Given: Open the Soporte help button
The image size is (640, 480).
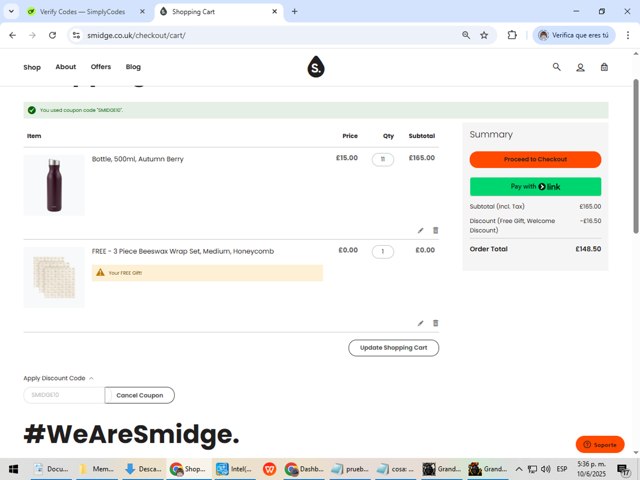Looking at the screenshot, I should (600, 445).
